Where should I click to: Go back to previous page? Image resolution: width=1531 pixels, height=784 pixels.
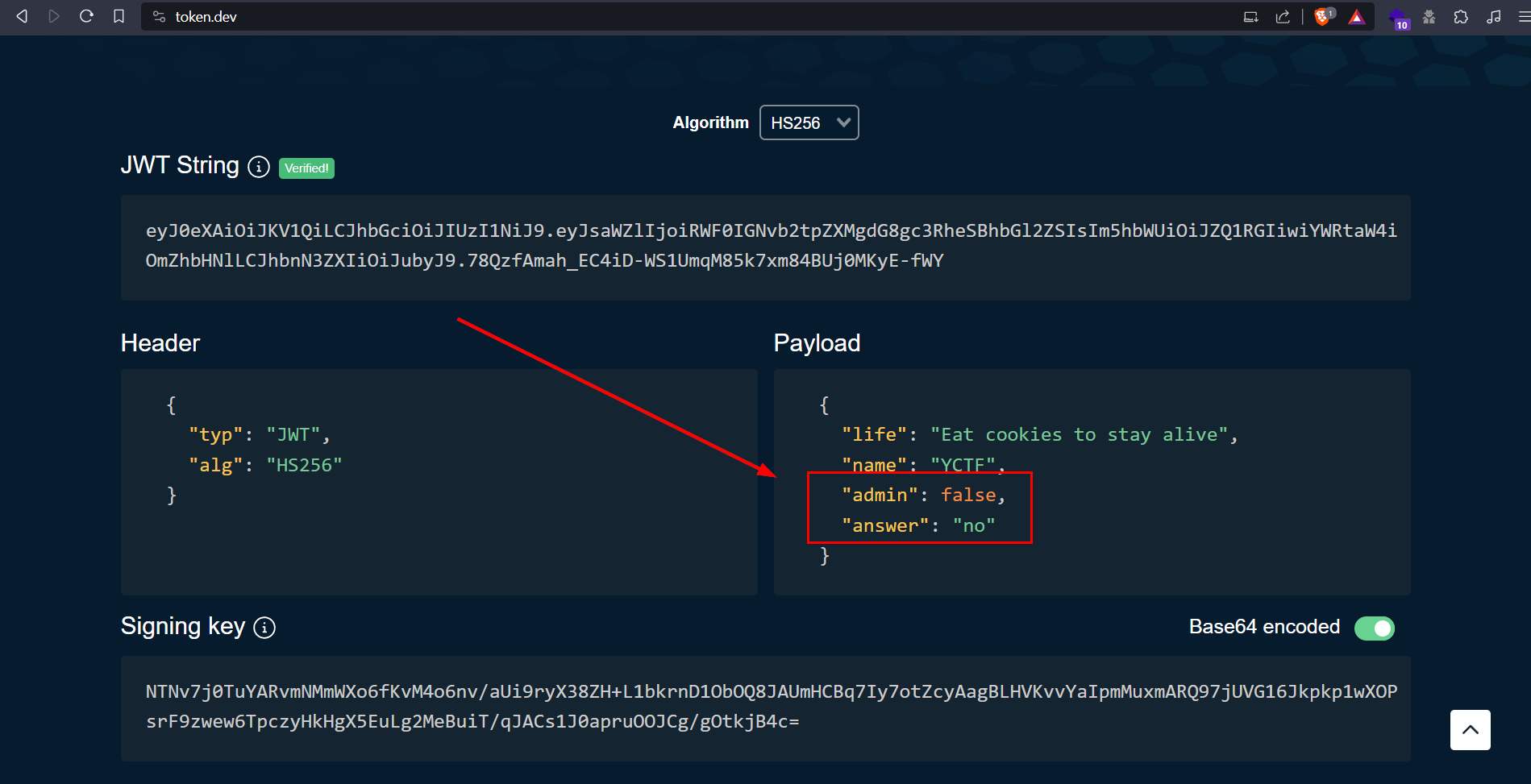[22, 17]
